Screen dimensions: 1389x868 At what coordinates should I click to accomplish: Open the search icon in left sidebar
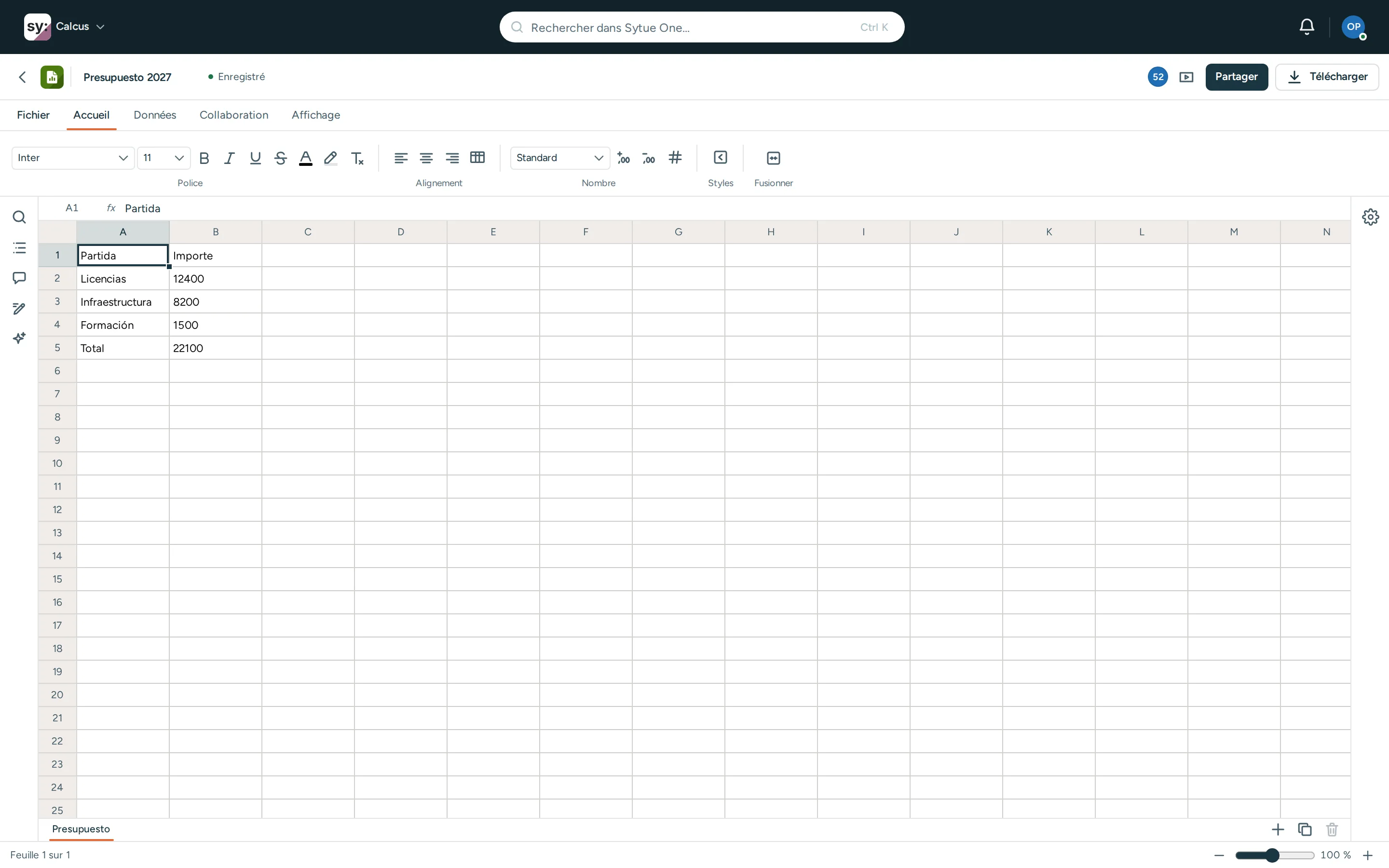(19, 217)
